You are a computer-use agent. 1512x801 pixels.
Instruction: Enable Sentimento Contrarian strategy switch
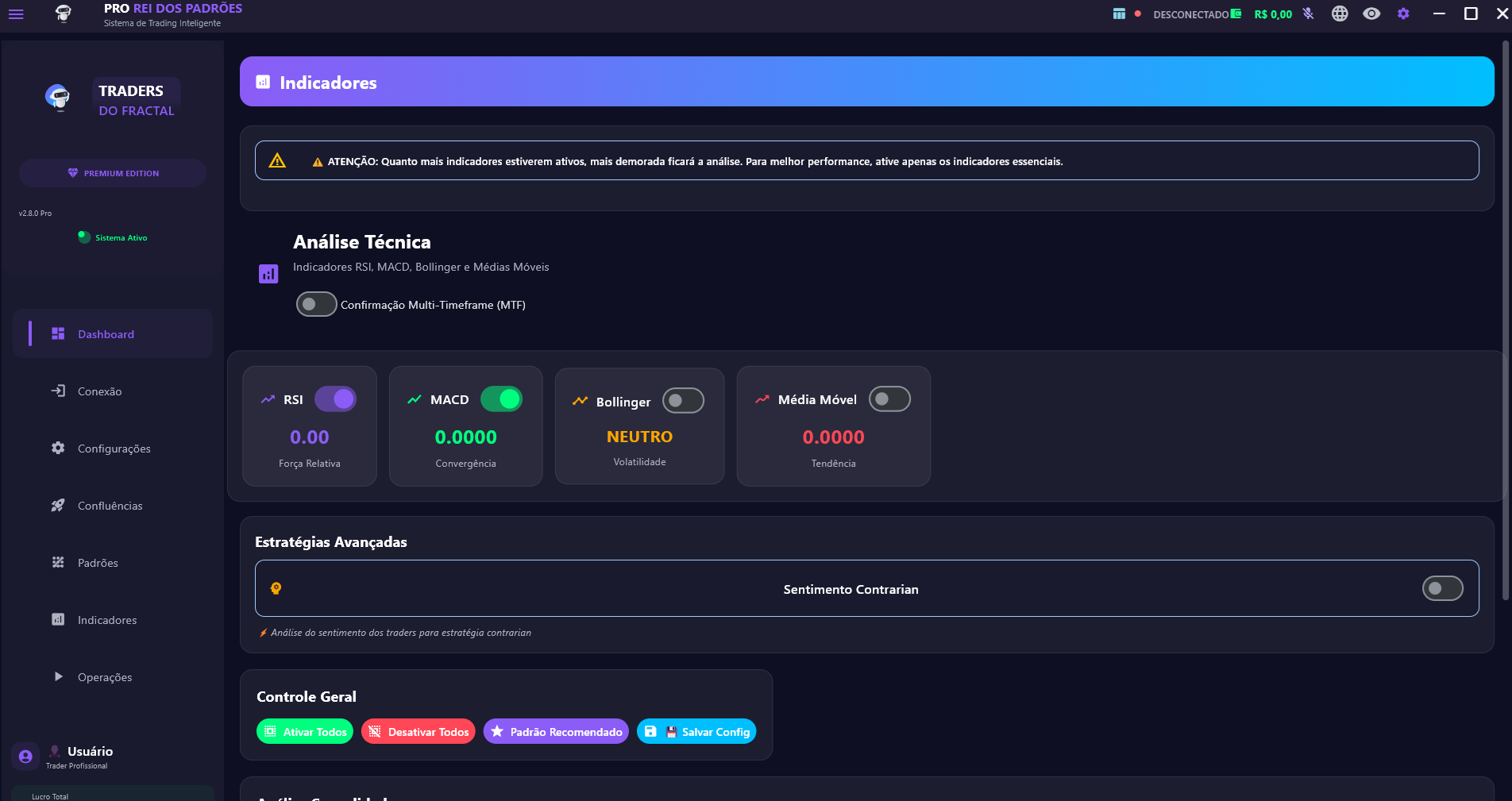pyautogui.click(x=1442, y=589)
